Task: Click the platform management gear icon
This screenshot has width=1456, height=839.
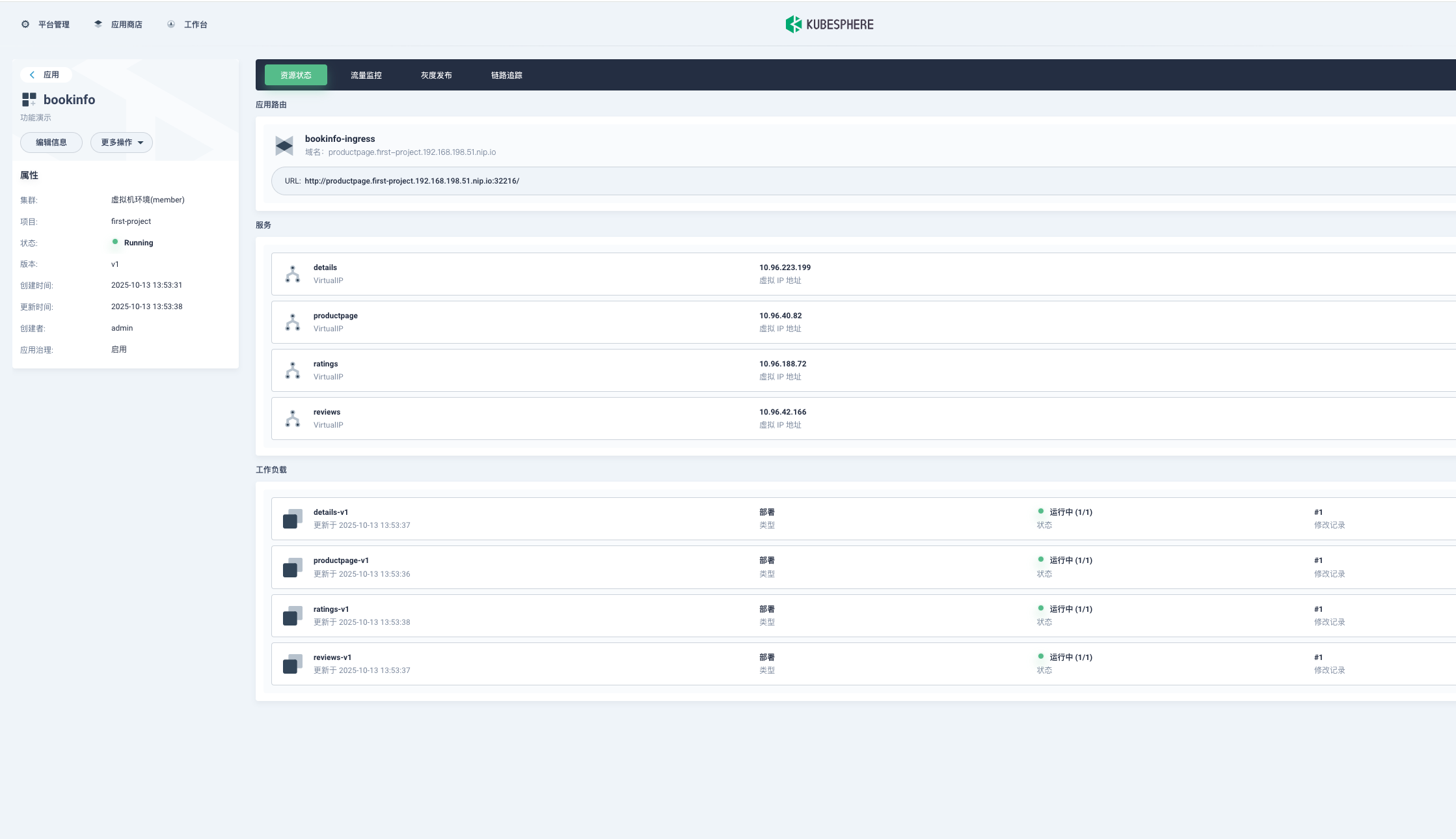Action: pos(25,24)
